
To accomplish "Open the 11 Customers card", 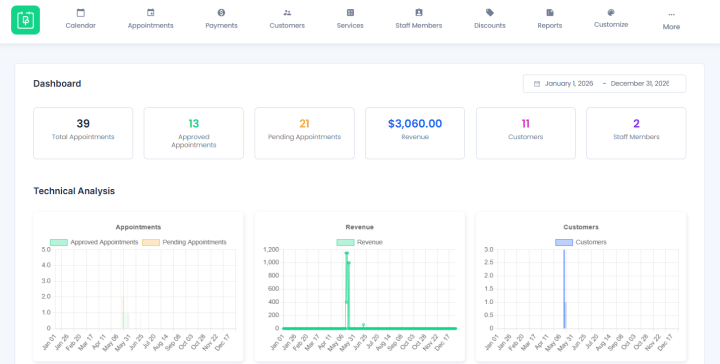I will point(526,133).
